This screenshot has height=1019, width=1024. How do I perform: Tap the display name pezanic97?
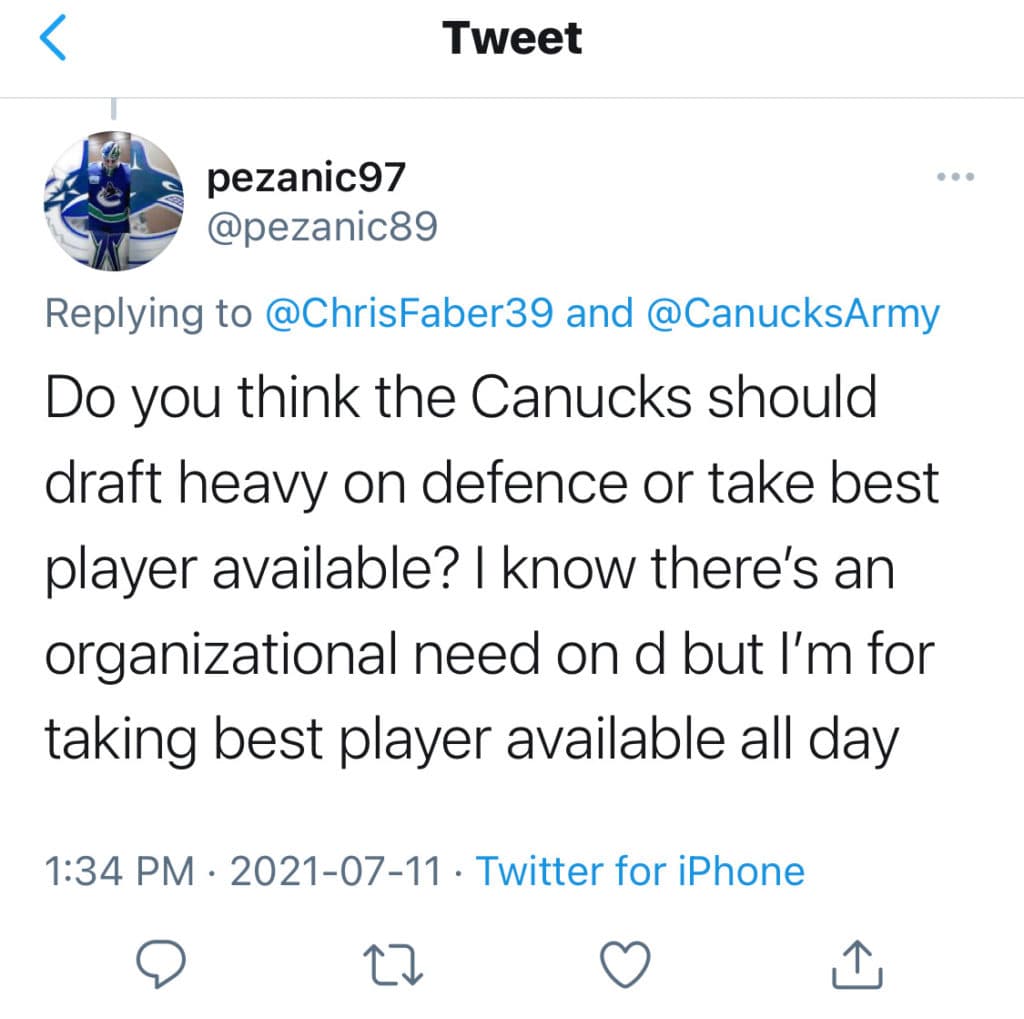pos(305,179)
